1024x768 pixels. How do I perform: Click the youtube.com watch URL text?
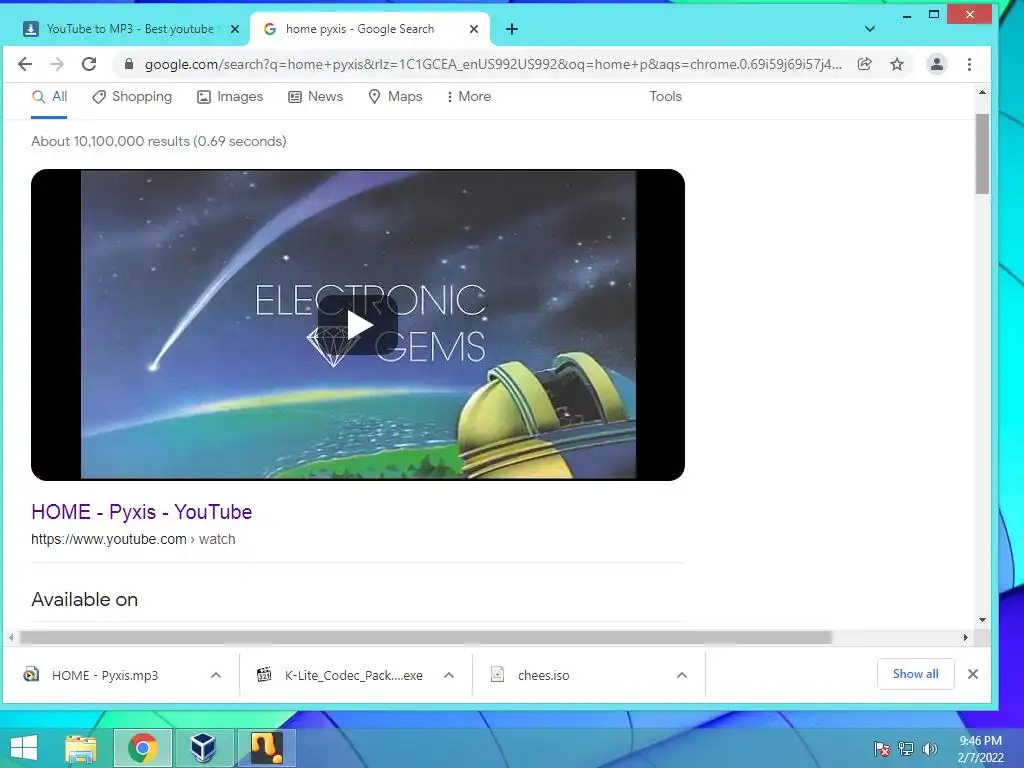pyautogui.click(x=133, y=539)
